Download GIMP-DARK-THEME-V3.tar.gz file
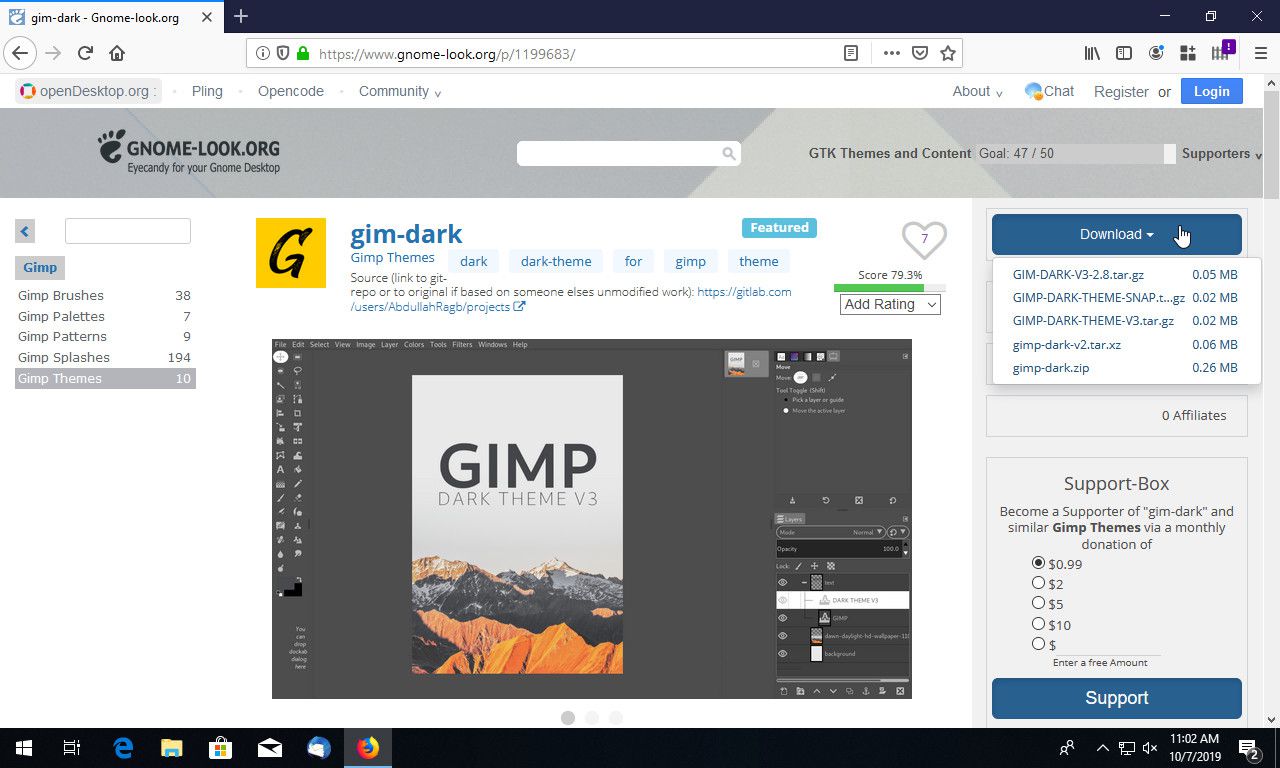 point(1093,321)
